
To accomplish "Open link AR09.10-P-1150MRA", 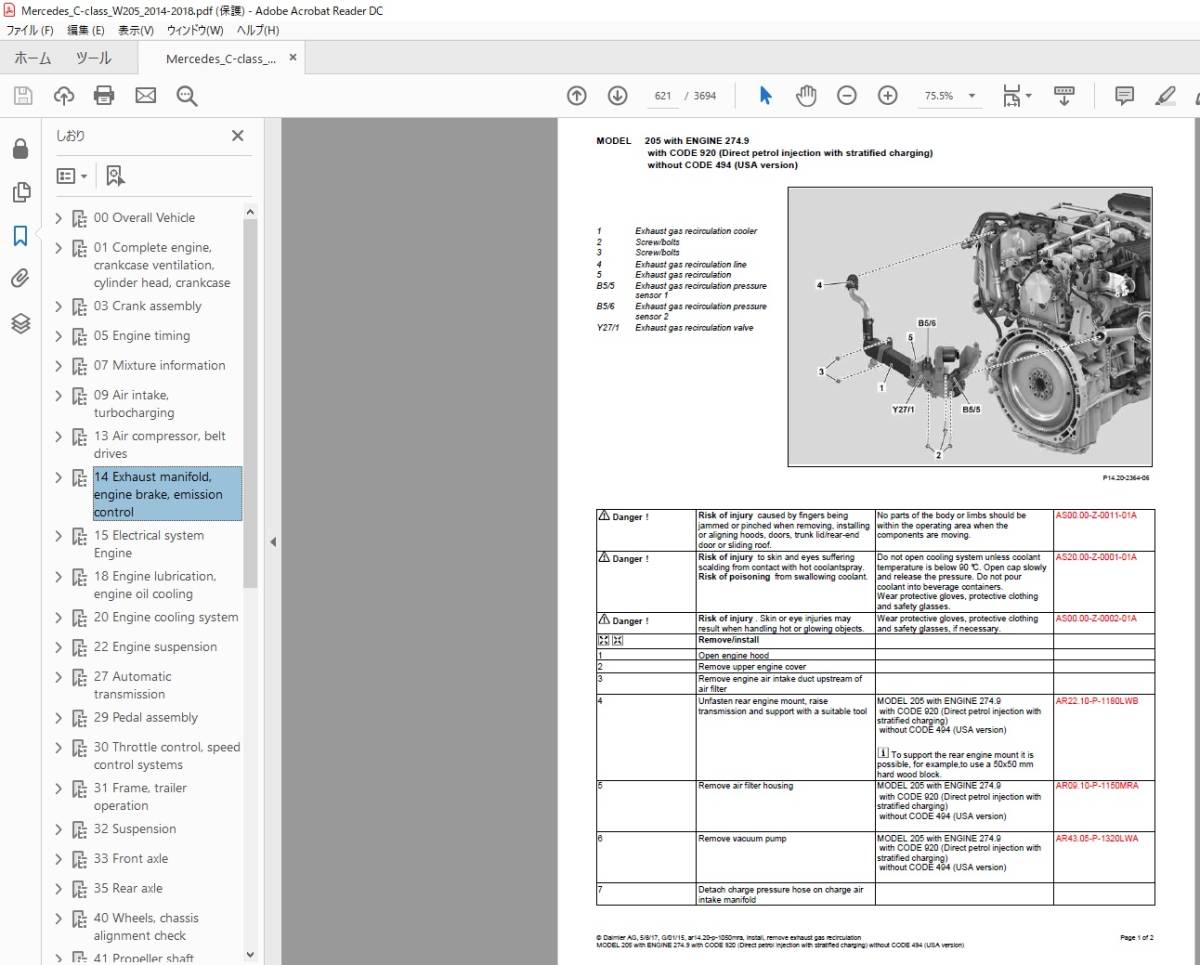I will coord(1097,786).
